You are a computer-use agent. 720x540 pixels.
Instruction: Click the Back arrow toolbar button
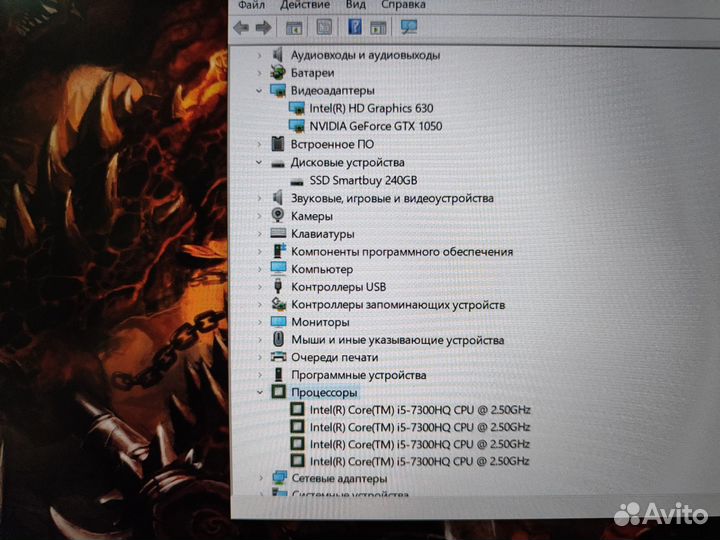coord(241,28)
